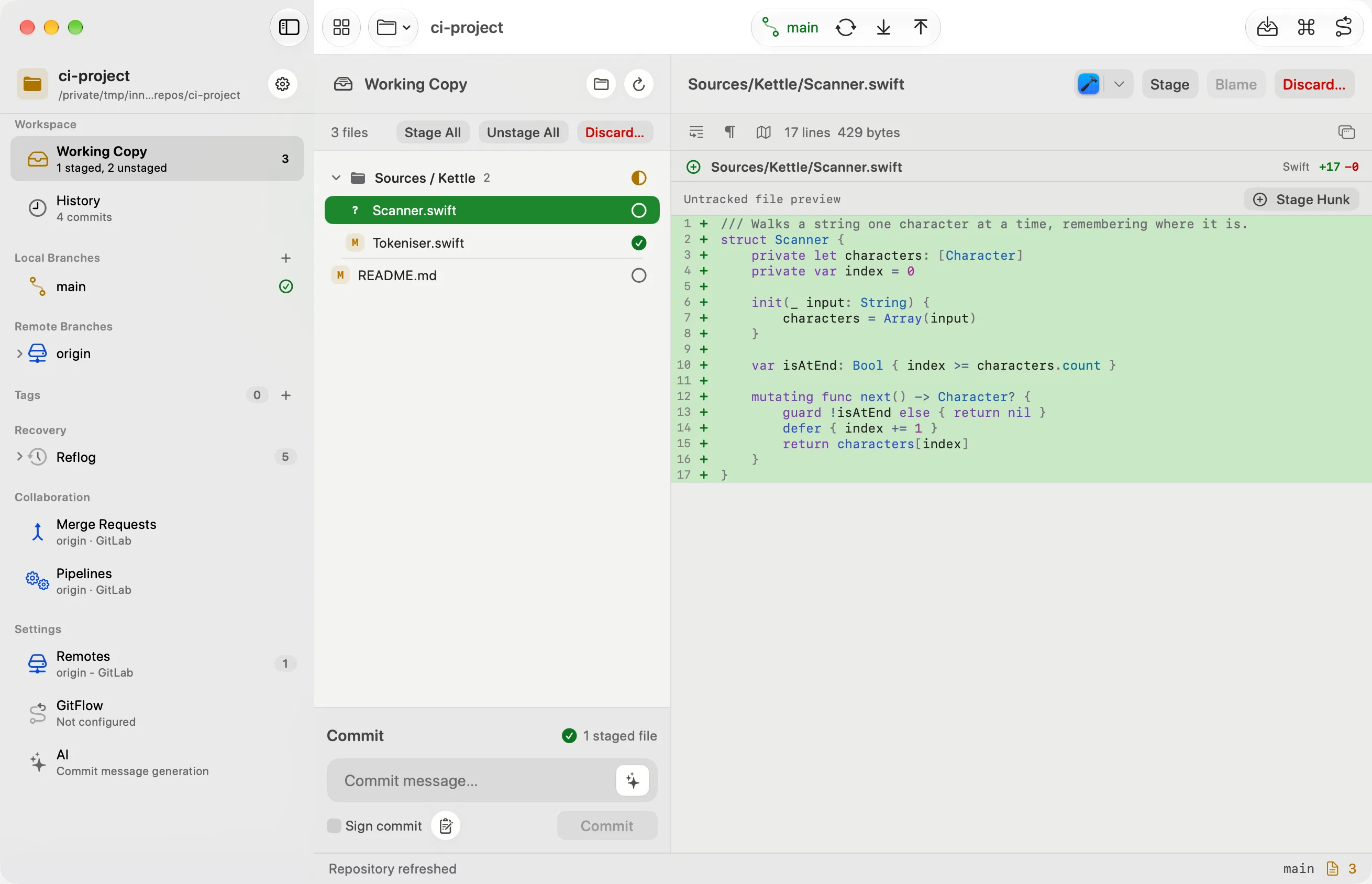Pull changes with the down arrow icon
The width and height of the screenshot is (1372, 884).
(x=883, y=27)
